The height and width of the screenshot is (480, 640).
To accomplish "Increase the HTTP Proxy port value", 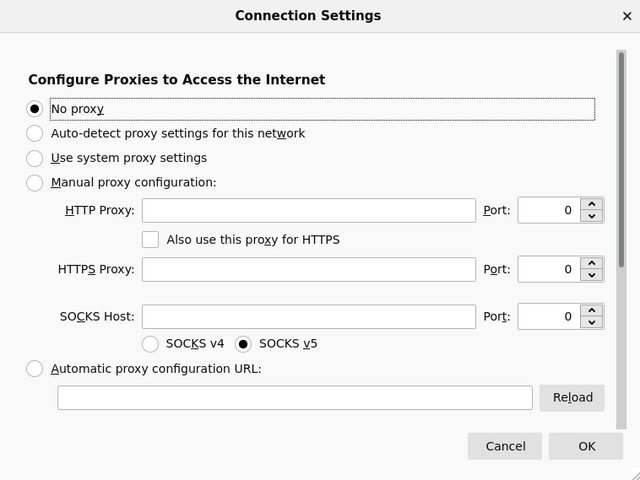I will (591, 204).
